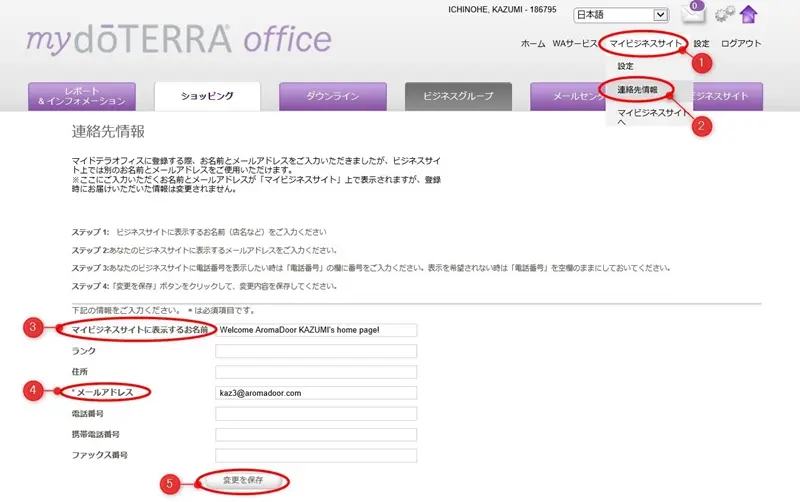Switch to the レポート&インフォメーション tab
The height and width of the screenshot is (502, 800).
(x=82, y=96)
